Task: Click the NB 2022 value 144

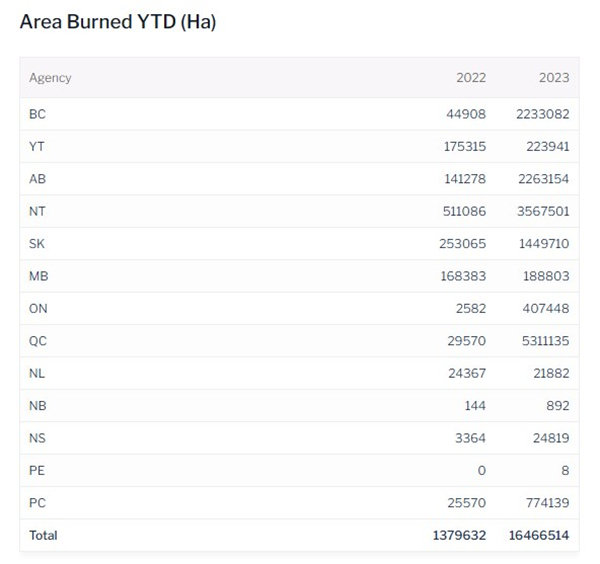Action: click(x=474, y=406)
